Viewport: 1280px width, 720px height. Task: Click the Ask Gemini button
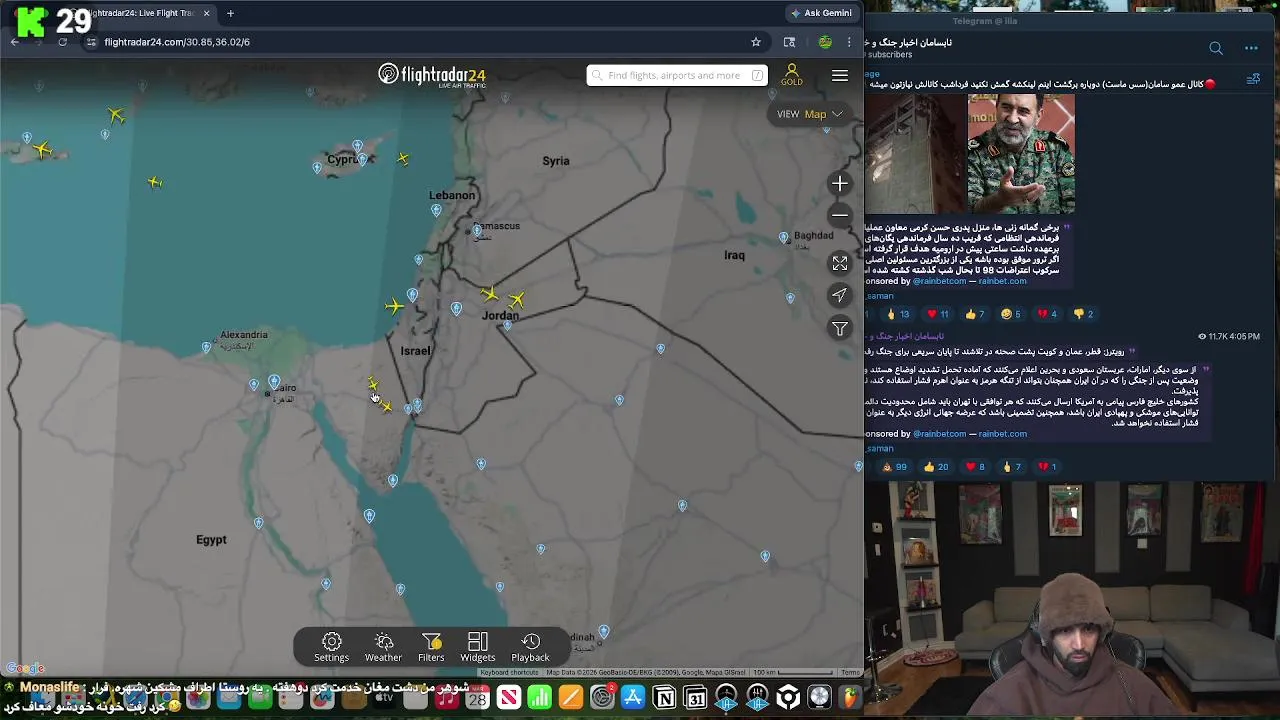click(x=821, y=13)
